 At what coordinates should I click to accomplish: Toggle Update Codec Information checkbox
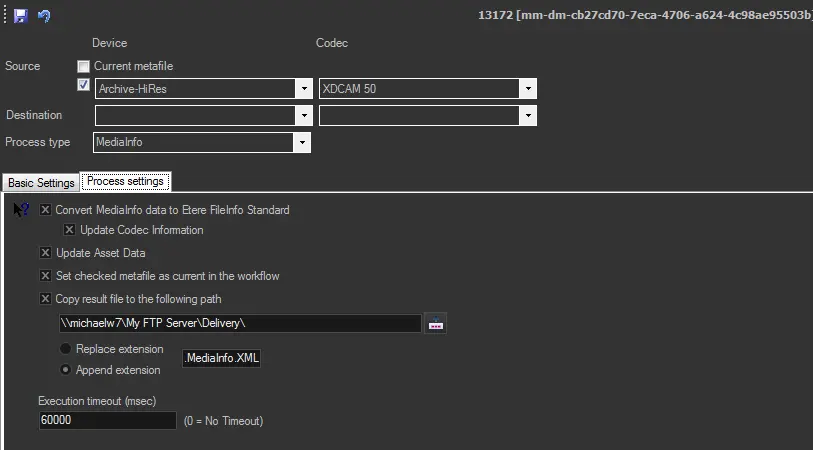coord(69,230)
